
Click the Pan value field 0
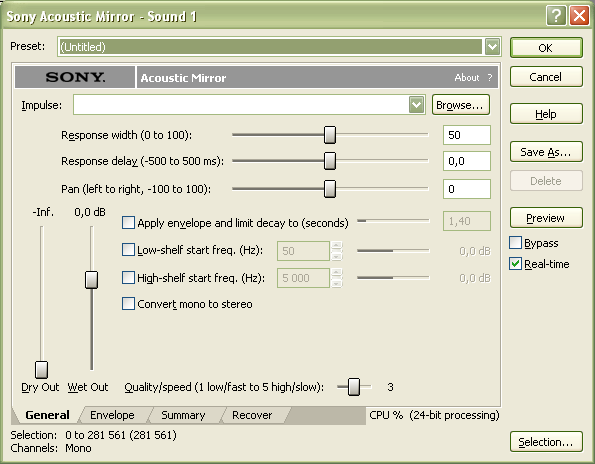(467, 189)
